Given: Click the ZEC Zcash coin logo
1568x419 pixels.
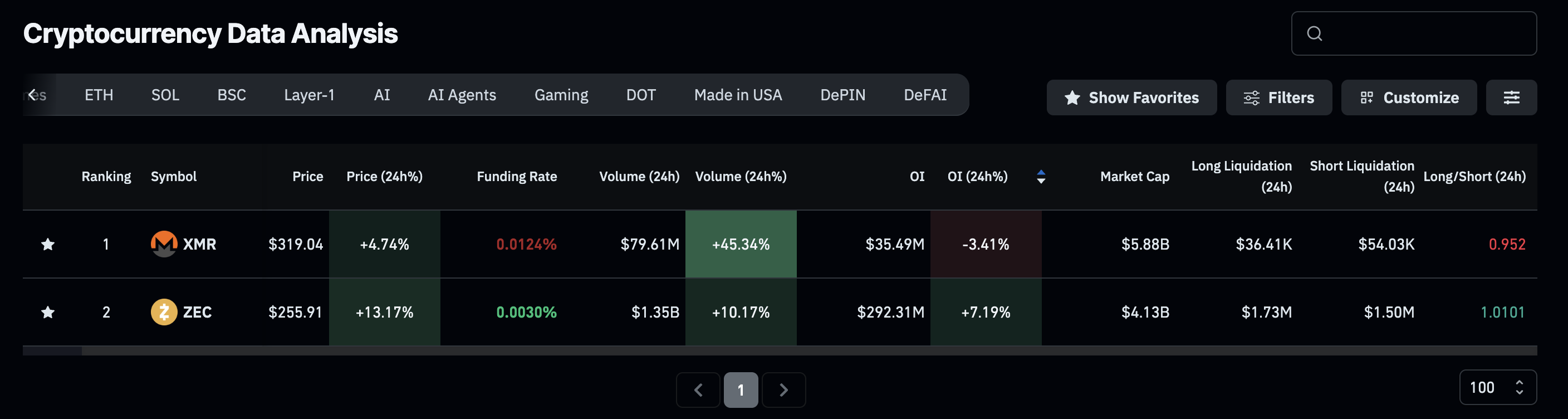Looking at the screenshot, I should 164,313.
